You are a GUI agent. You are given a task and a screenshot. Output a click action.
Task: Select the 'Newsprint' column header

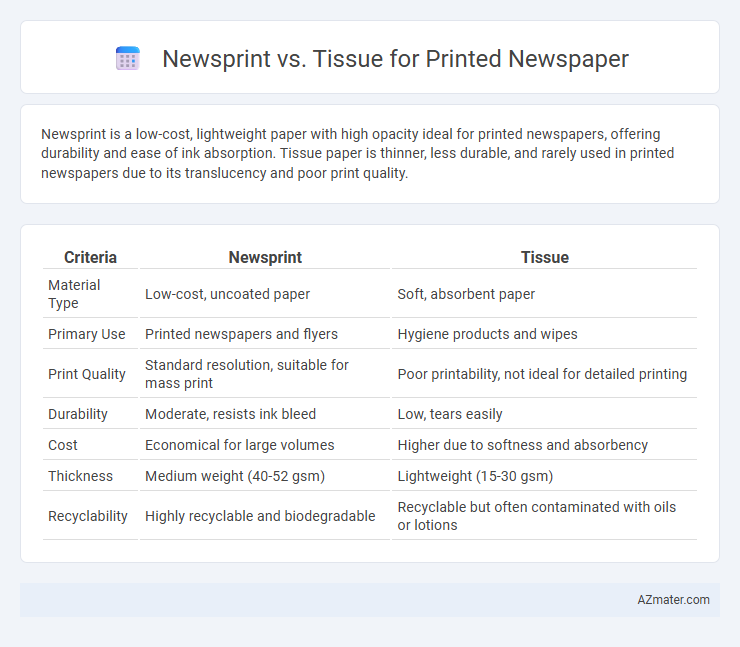click(x=265, y=257)
